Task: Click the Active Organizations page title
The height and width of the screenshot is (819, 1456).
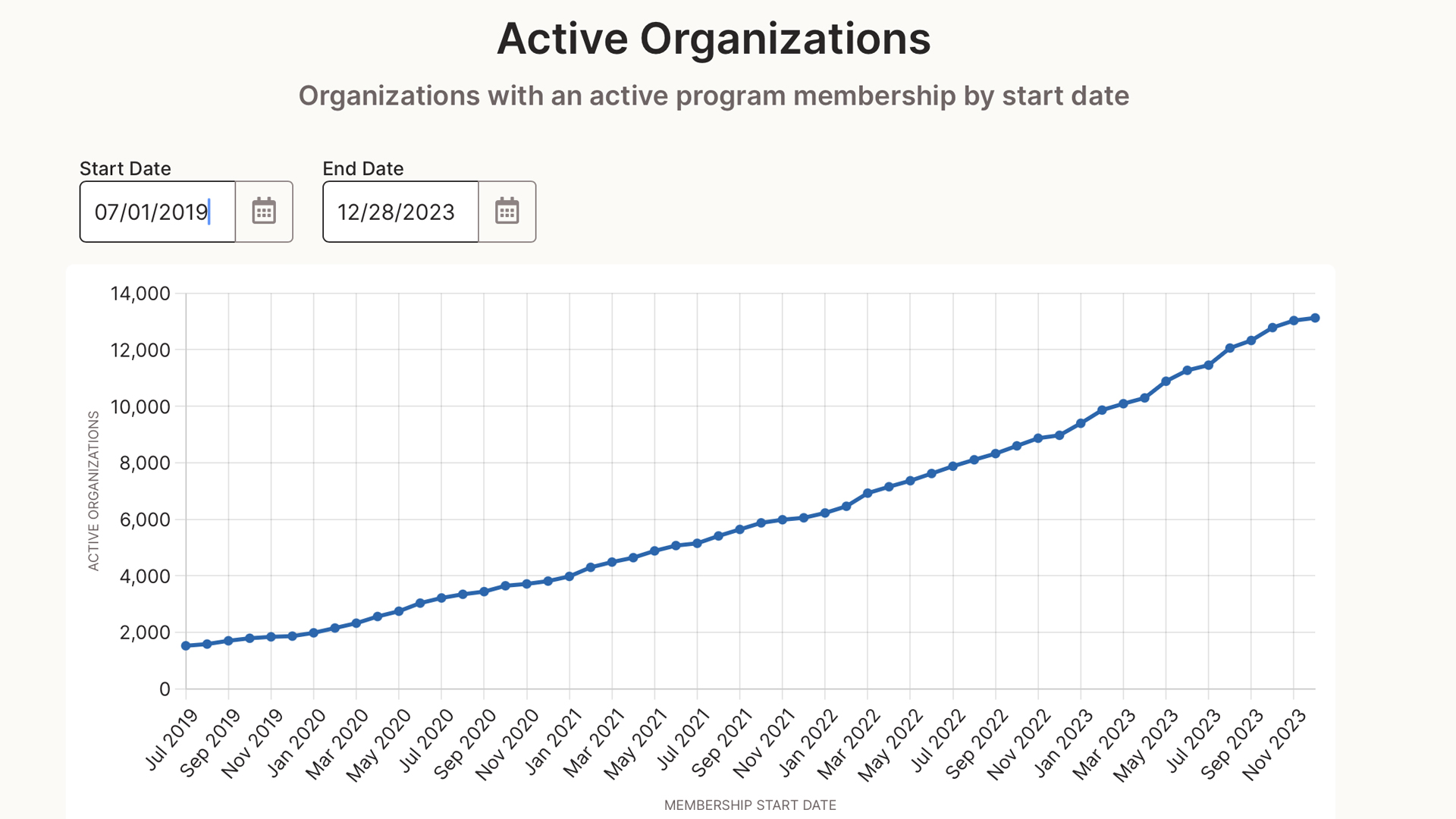Action: [x=713, y=39]
